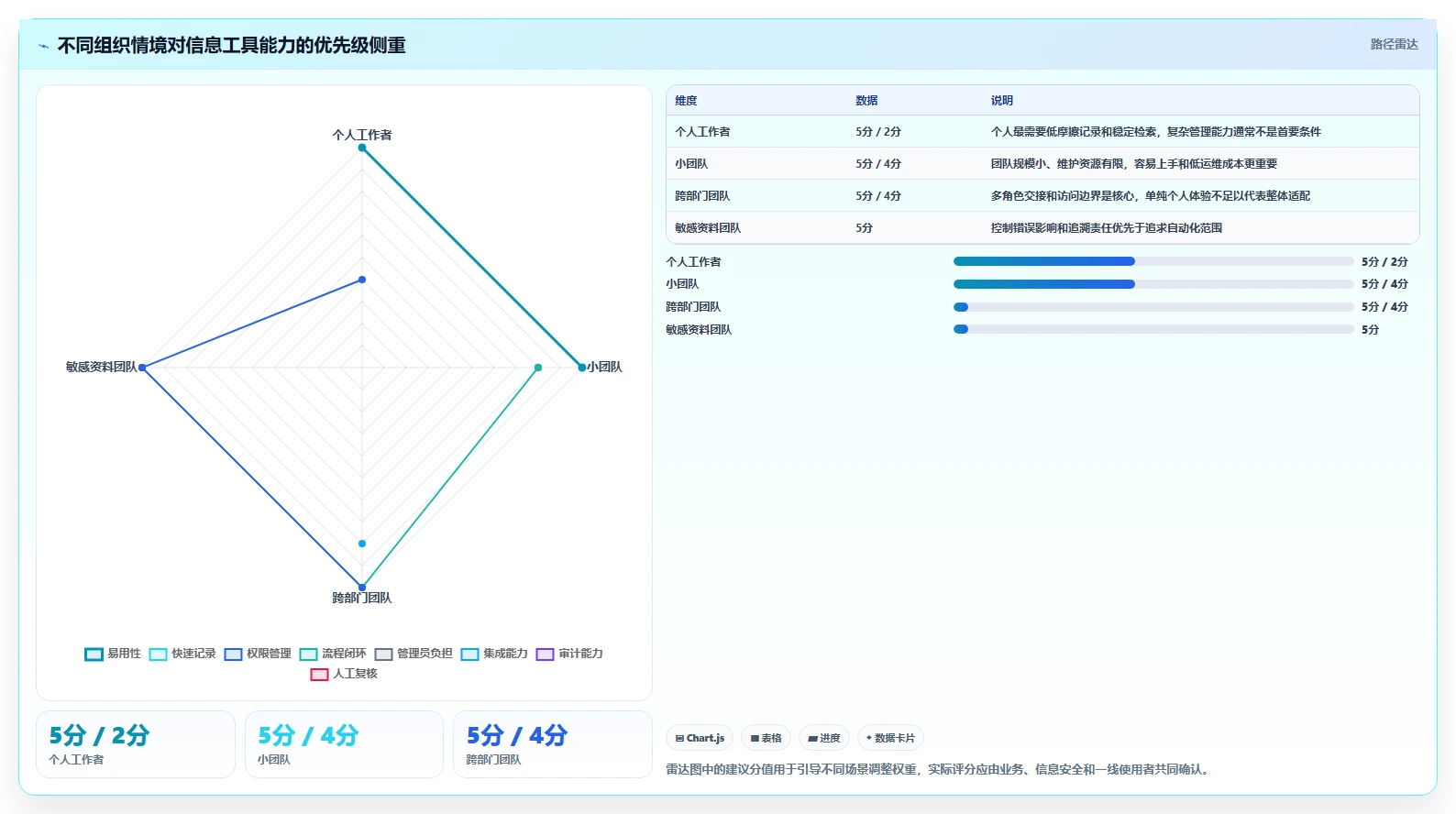Click the 表格 tag chip

coord(767,738)
